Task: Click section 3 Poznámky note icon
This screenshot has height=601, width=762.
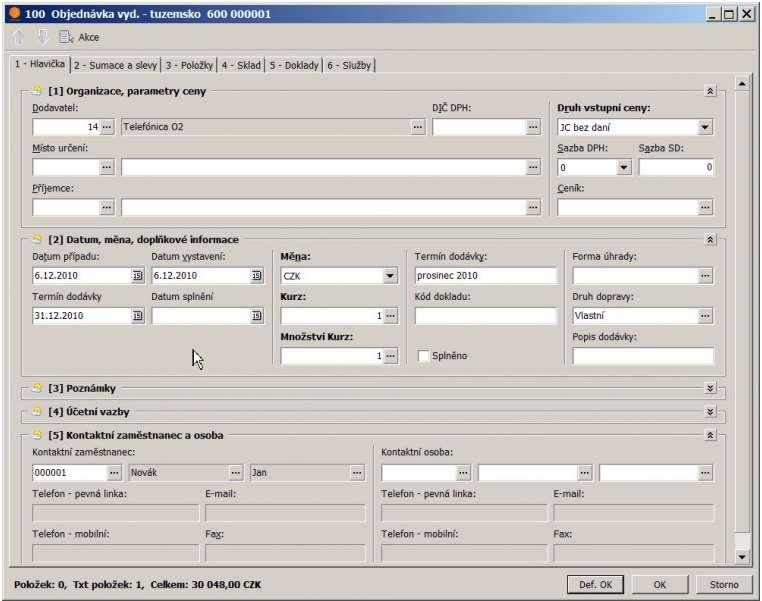Action: 37,388
